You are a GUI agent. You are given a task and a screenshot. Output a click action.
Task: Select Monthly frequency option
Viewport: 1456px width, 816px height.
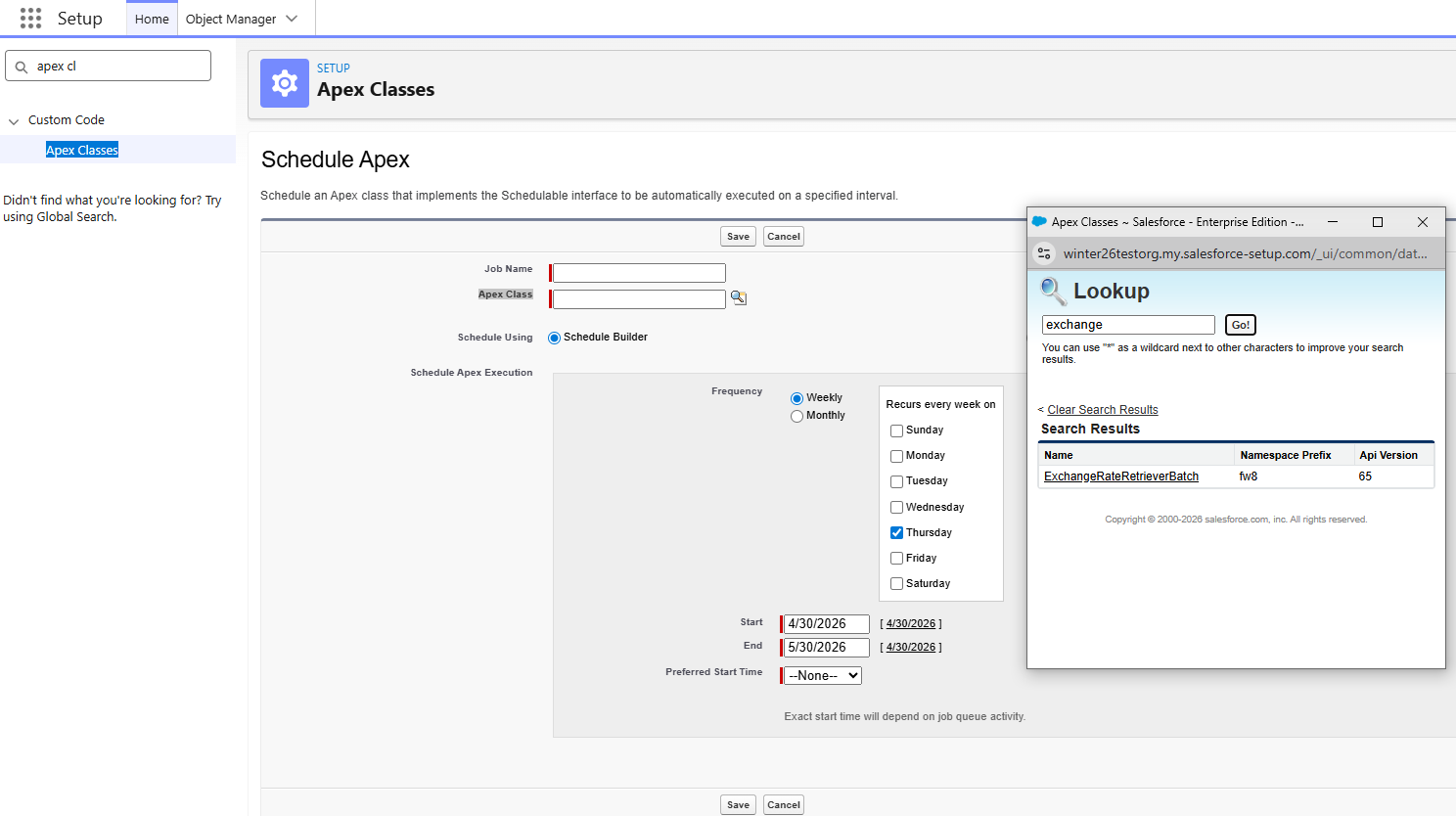tap(796, 416)
